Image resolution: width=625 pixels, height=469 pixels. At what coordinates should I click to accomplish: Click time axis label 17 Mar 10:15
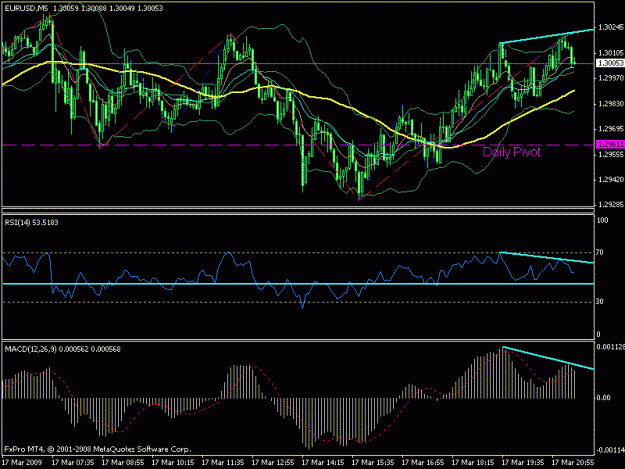point(173,463)
